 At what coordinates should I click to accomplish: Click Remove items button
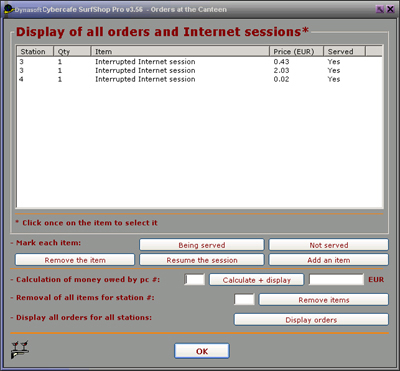coord(324,300)
